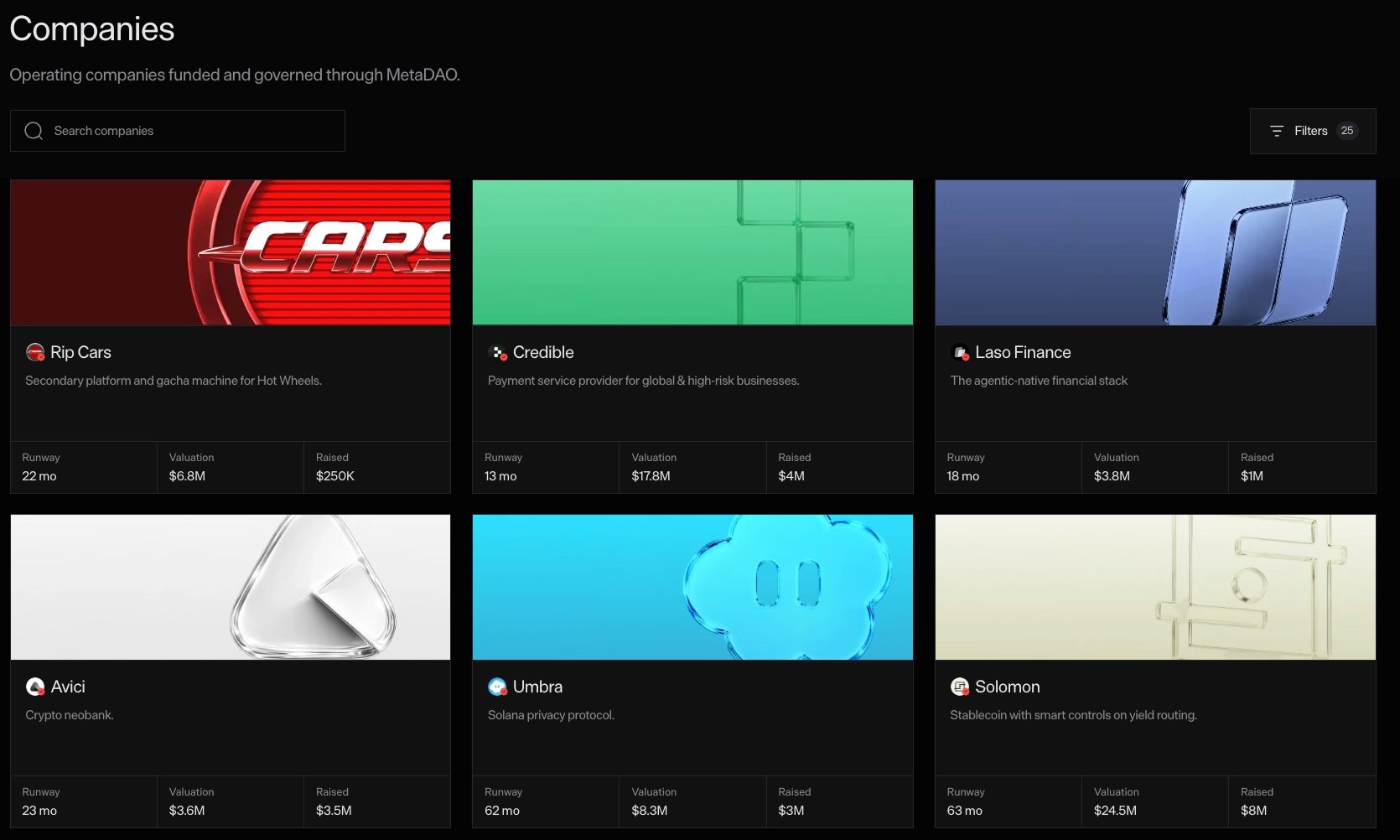The image size is (1400, 840).
Task: Click Avici runway value 23 mo
Action: [x=39, y=810]
